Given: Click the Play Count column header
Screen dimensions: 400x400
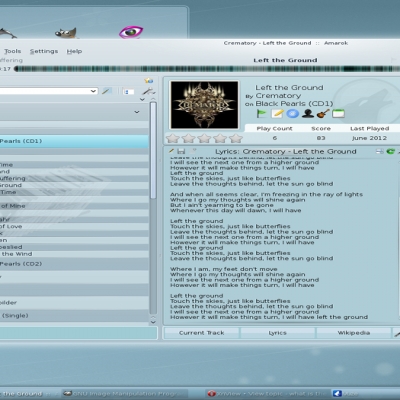Looking at the screenshot, I should [x=274, y=128].
